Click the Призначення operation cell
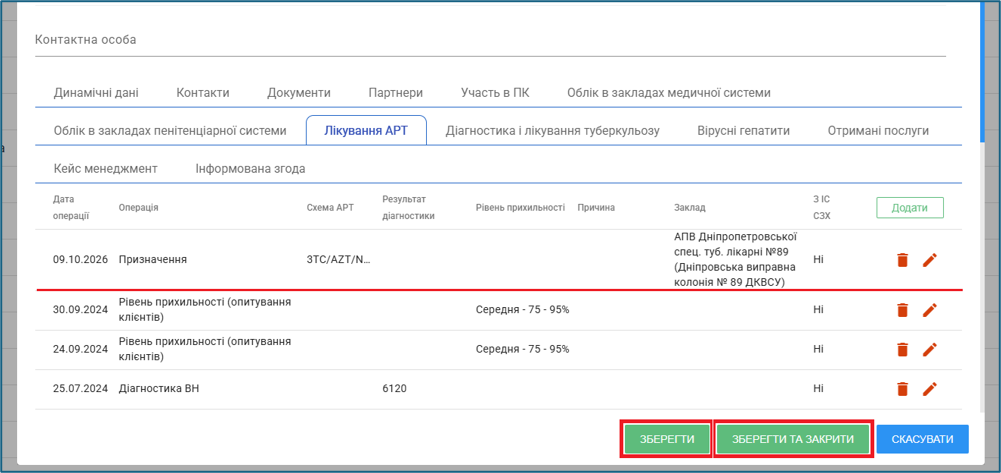The image size is (1001, 473). point(153,260)
